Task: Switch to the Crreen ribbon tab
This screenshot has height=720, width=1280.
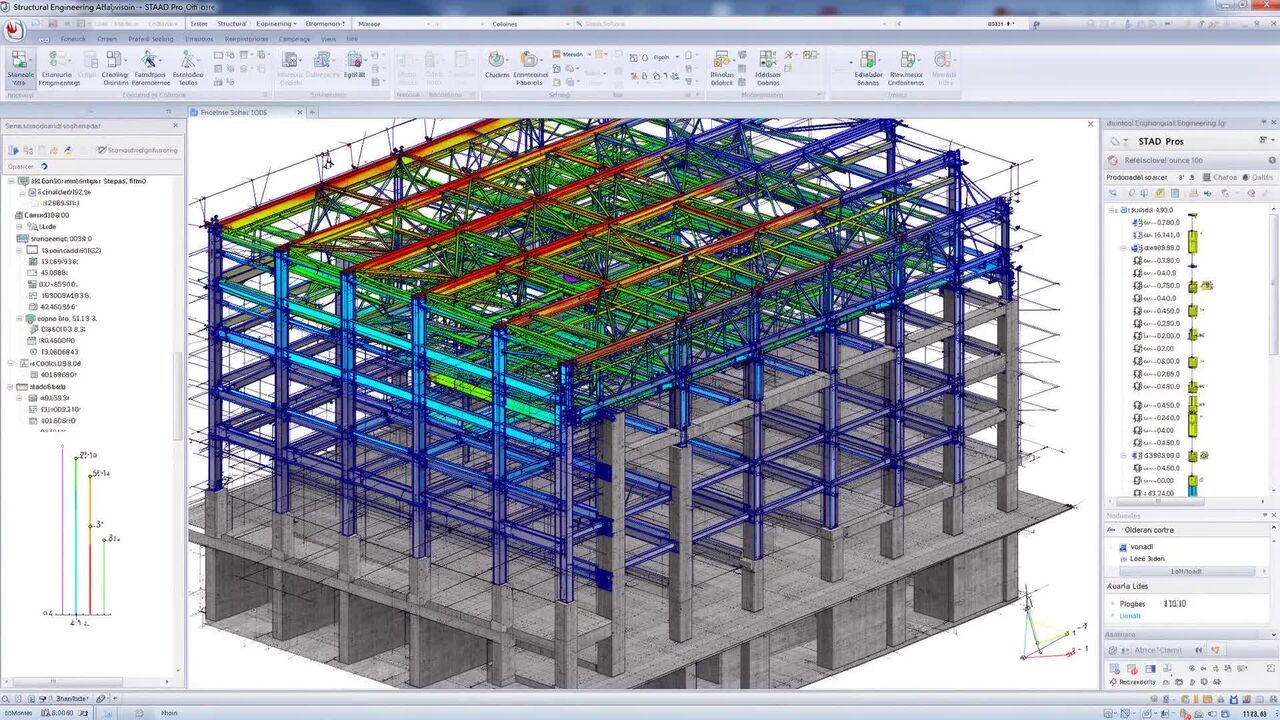Action: (x=107, y=39)
